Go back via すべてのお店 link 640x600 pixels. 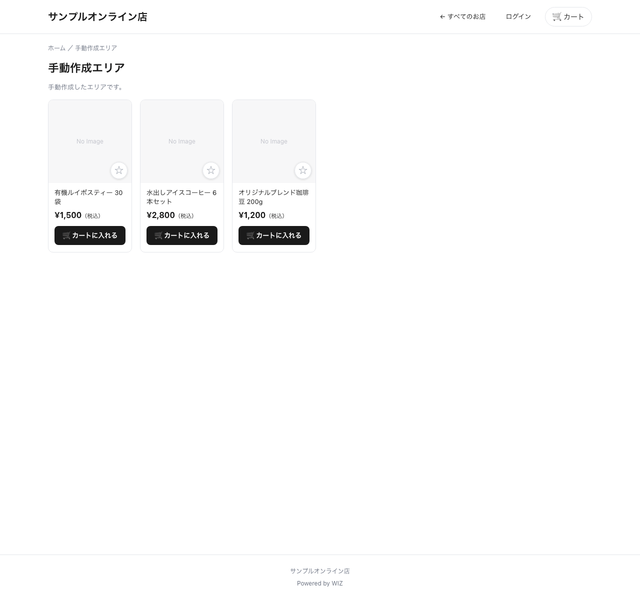[x=462, y=17]
